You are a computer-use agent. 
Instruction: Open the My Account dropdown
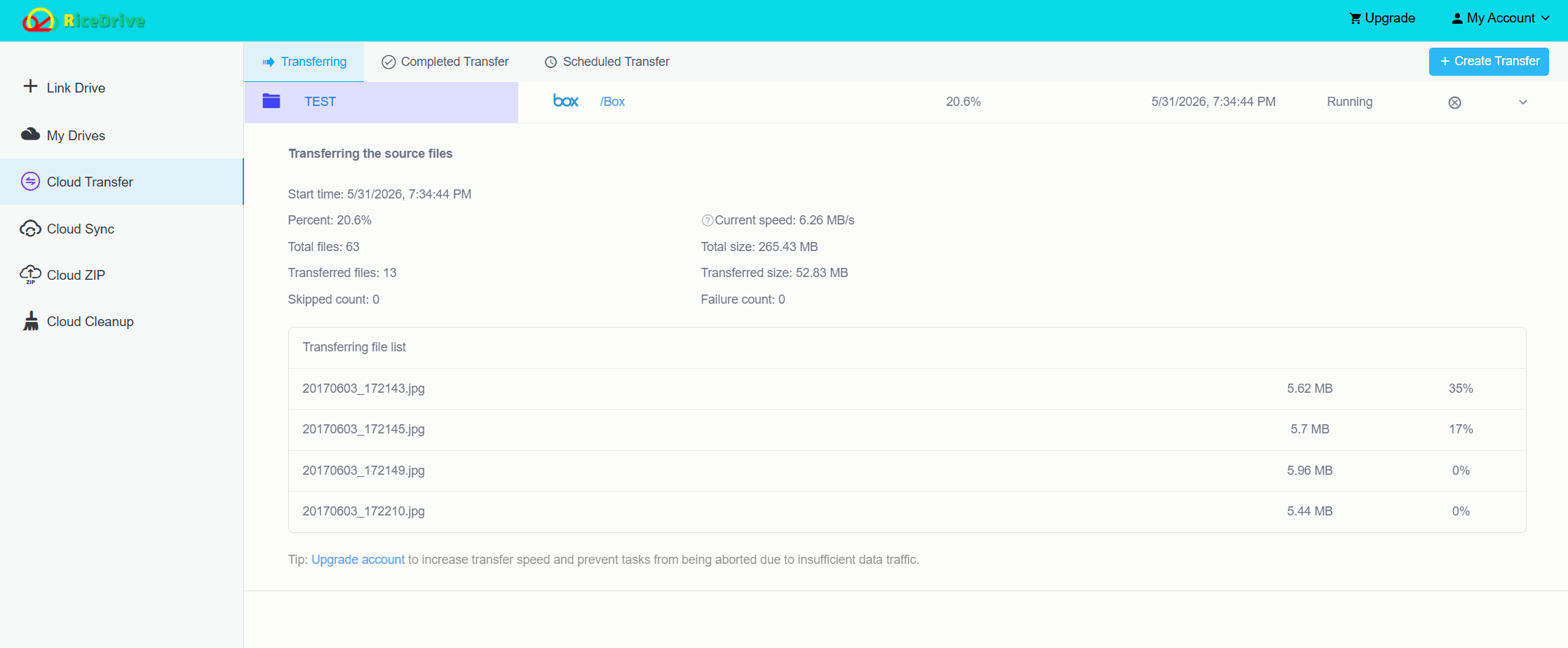click(x=1501, y=19)
